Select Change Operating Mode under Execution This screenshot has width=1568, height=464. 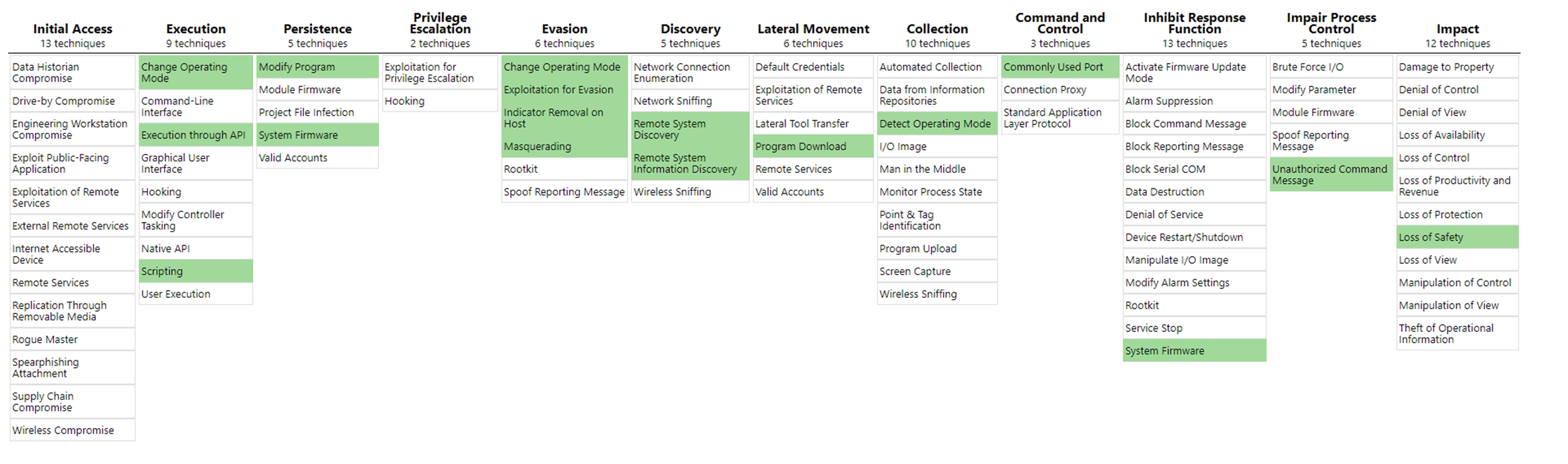pos(195,72)
